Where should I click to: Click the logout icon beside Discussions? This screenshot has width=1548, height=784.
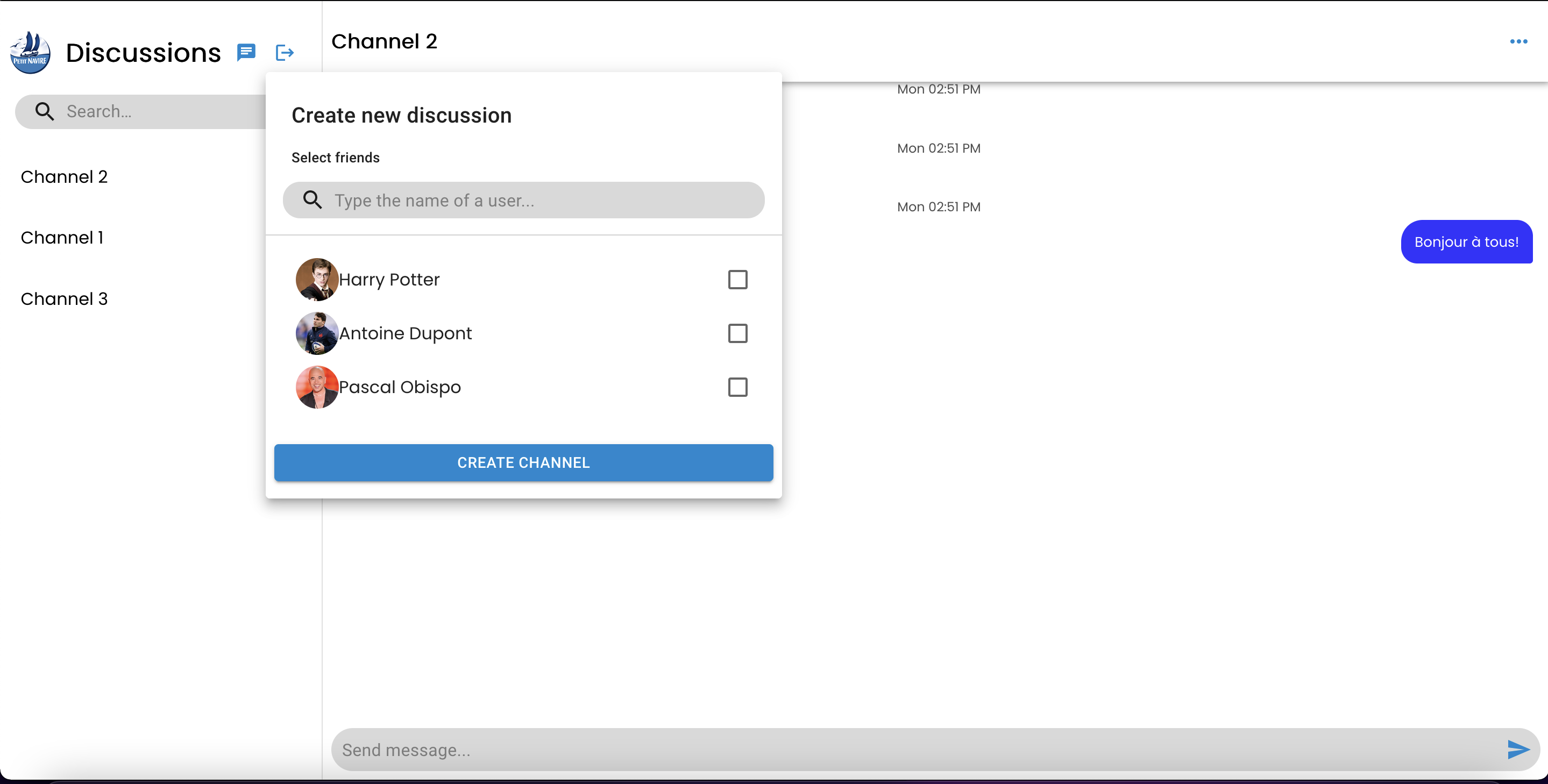coord(284,53)
